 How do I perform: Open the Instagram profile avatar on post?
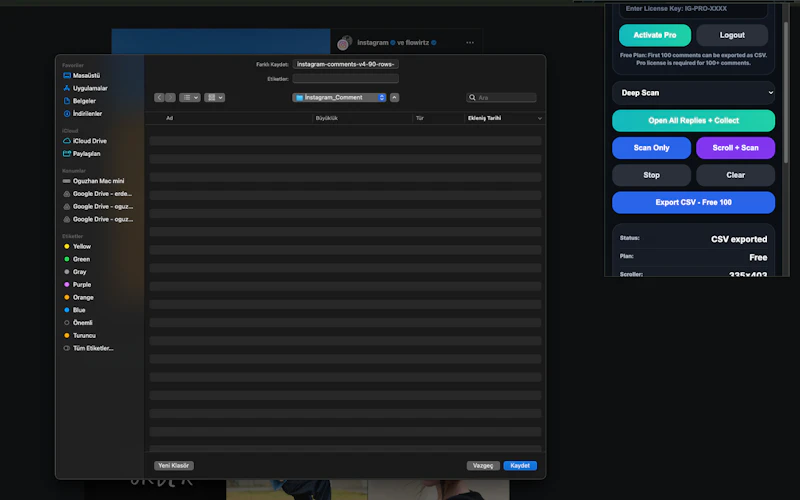345,43
